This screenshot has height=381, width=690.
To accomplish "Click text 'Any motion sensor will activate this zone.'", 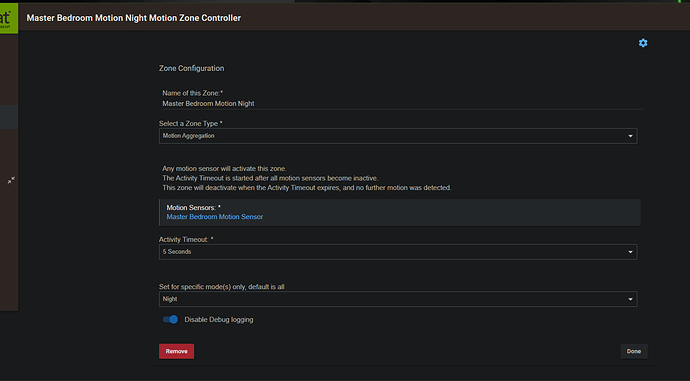I will click(224, 169).
